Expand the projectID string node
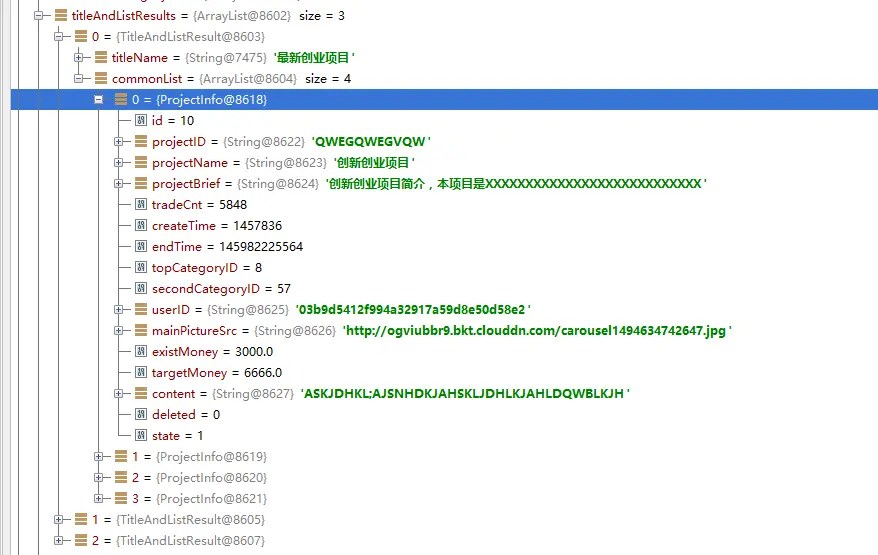Screen dimensions: 878x555 119,142
